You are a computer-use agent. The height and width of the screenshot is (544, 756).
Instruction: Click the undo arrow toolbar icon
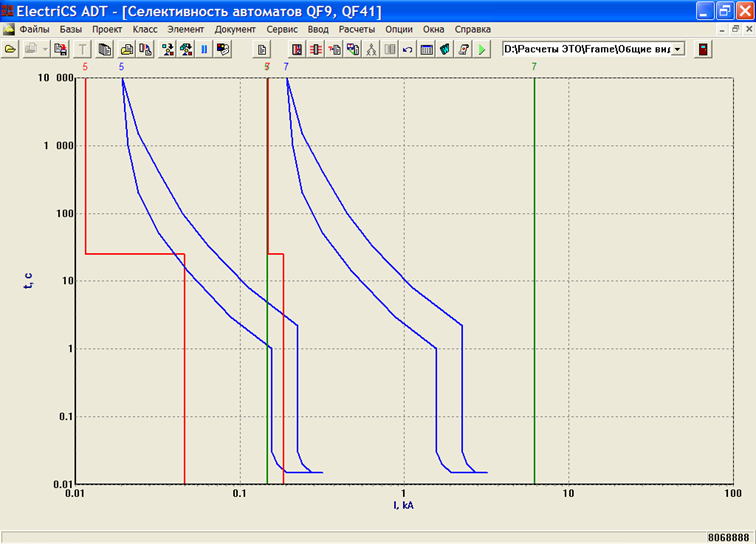(x=408, y=48)
